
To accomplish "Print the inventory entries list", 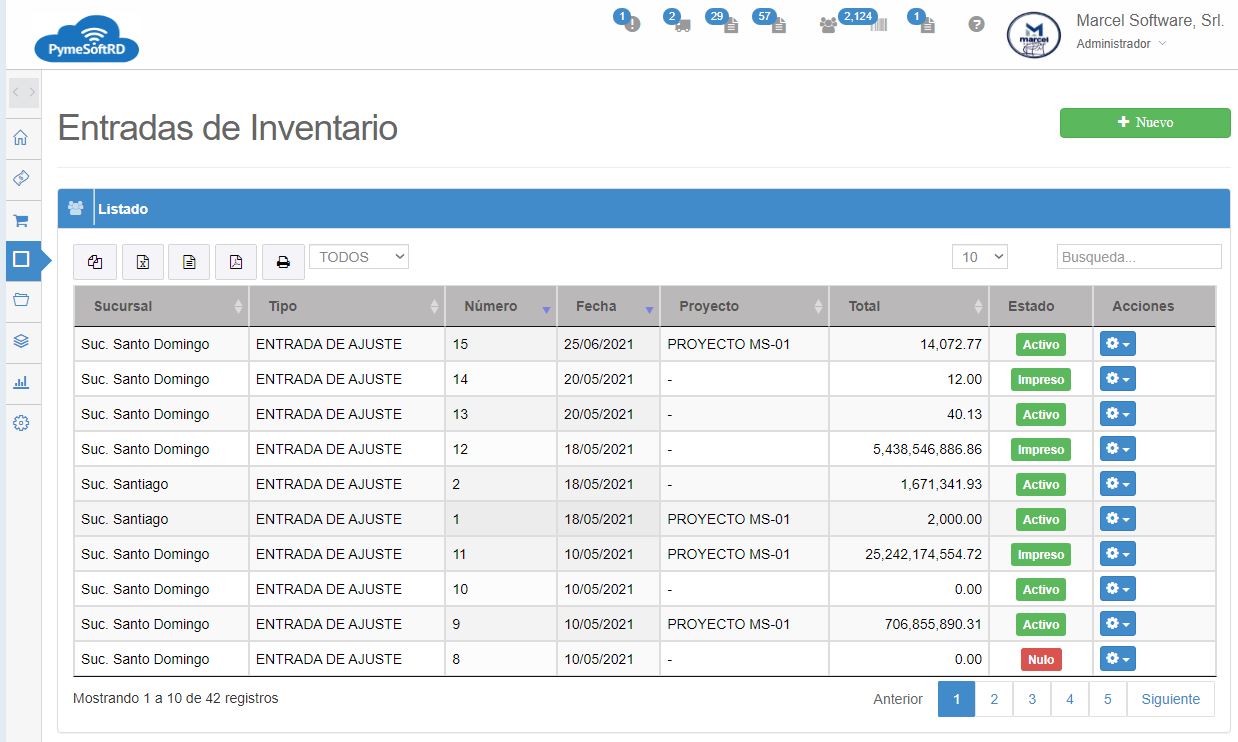I will pyautogui.click(x=283, y=262).
